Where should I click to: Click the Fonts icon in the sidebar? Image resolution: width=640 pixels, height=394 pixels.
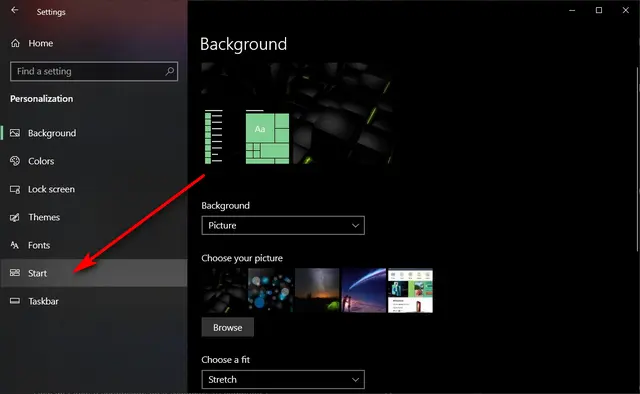pyautogui.click(x=15, y=245)
